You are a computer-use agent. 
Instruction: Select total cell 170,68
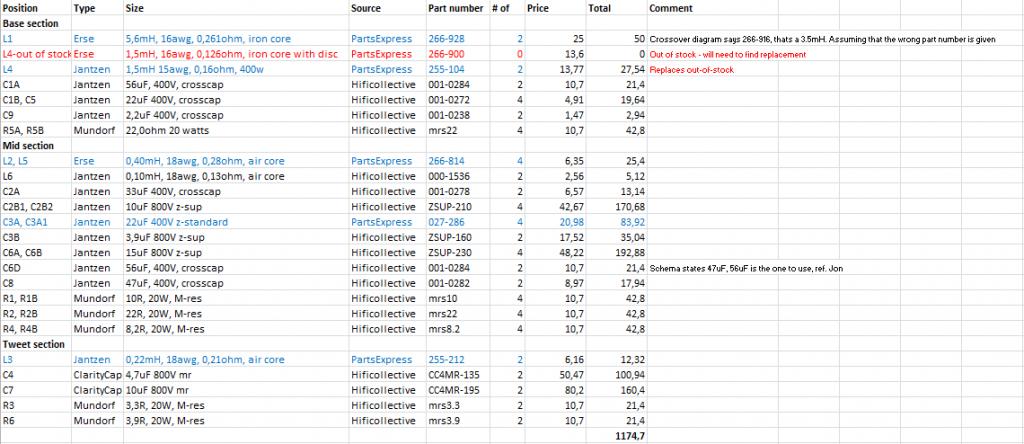pyautogui.click(x=616, y=207)
